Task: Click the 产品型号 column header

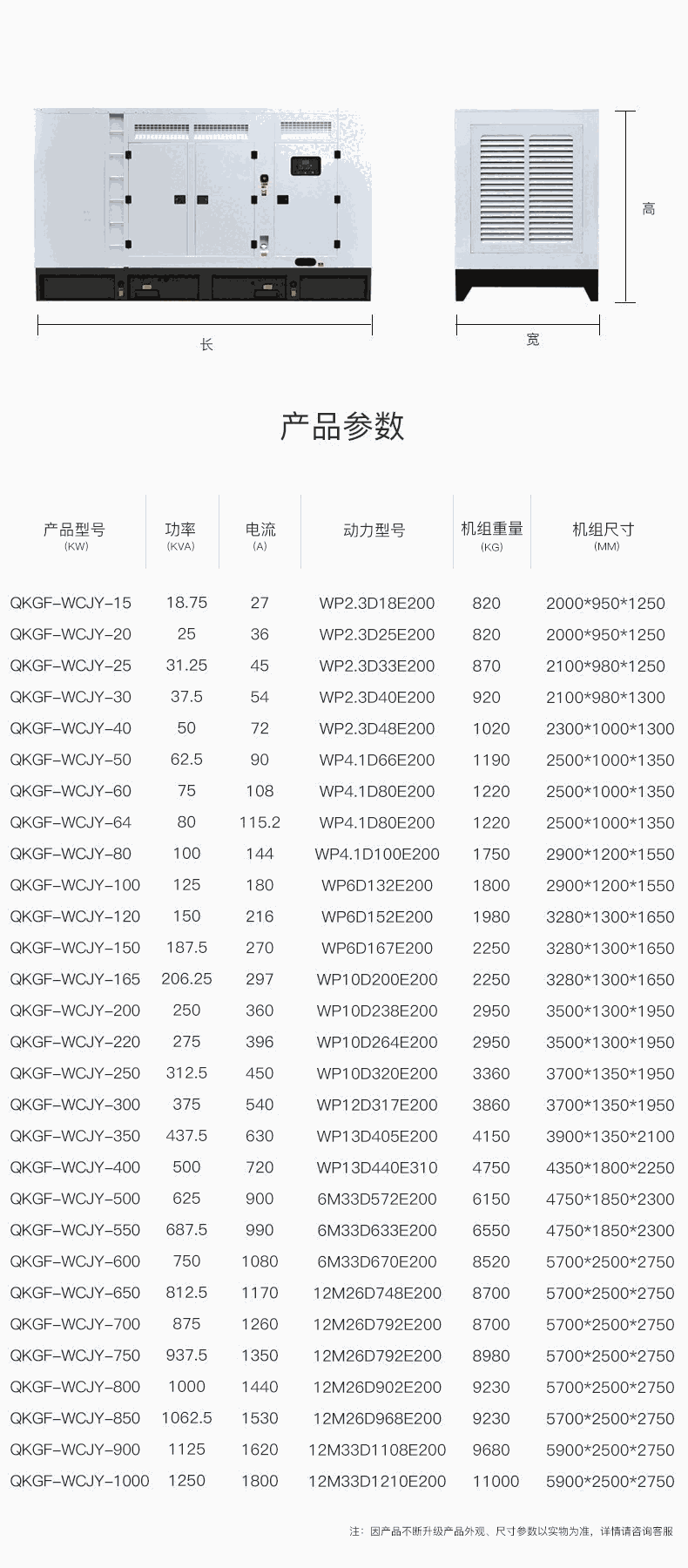Action: (x=75, y=530)
